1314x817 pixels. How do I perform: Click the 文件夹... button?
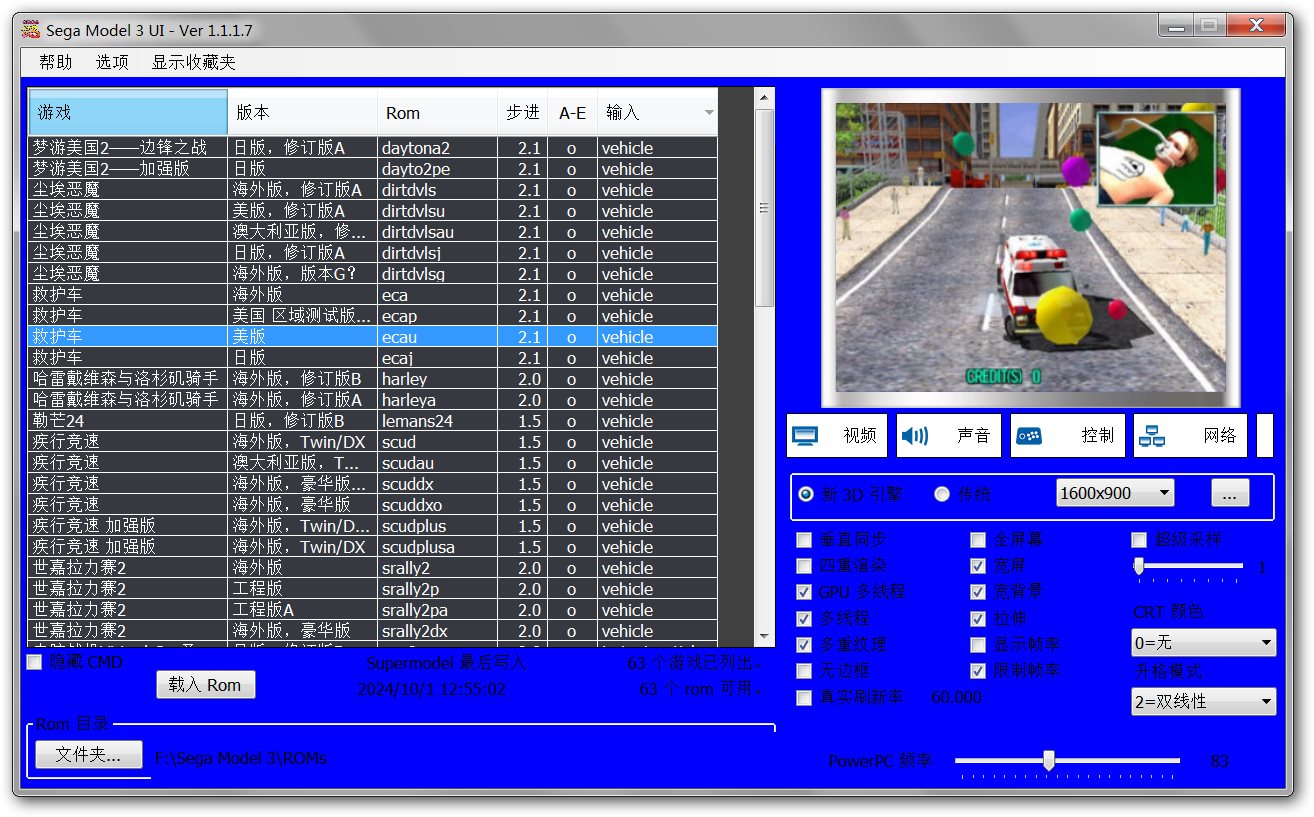point(88,756)
